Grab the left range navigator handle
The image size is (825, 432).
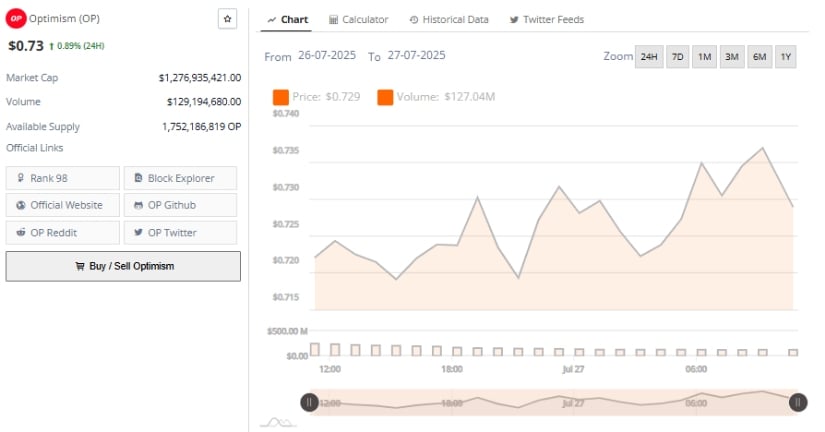309,403
